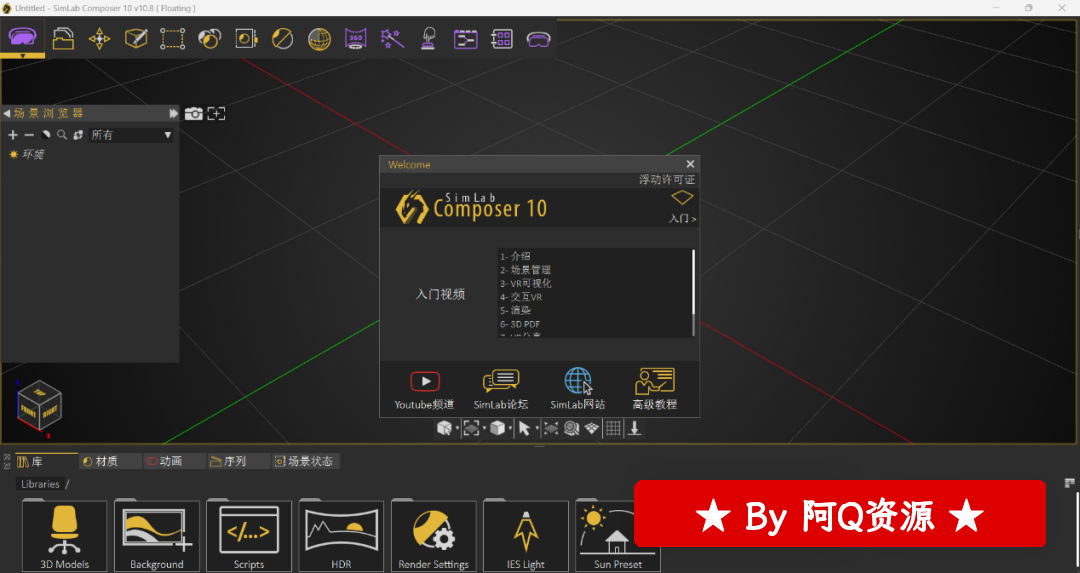Viewport: 1080px width, 573px height.
Task: Toggle the grid display icon in viewport toolbar
Action: (613, 428)
